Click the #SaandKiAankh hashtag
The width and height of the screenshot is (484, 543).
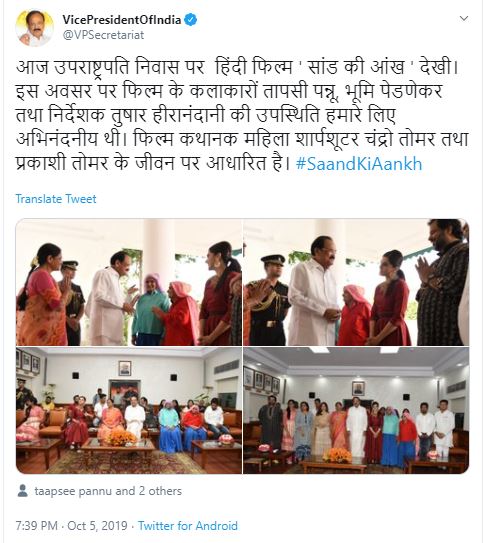pos(359,164)
